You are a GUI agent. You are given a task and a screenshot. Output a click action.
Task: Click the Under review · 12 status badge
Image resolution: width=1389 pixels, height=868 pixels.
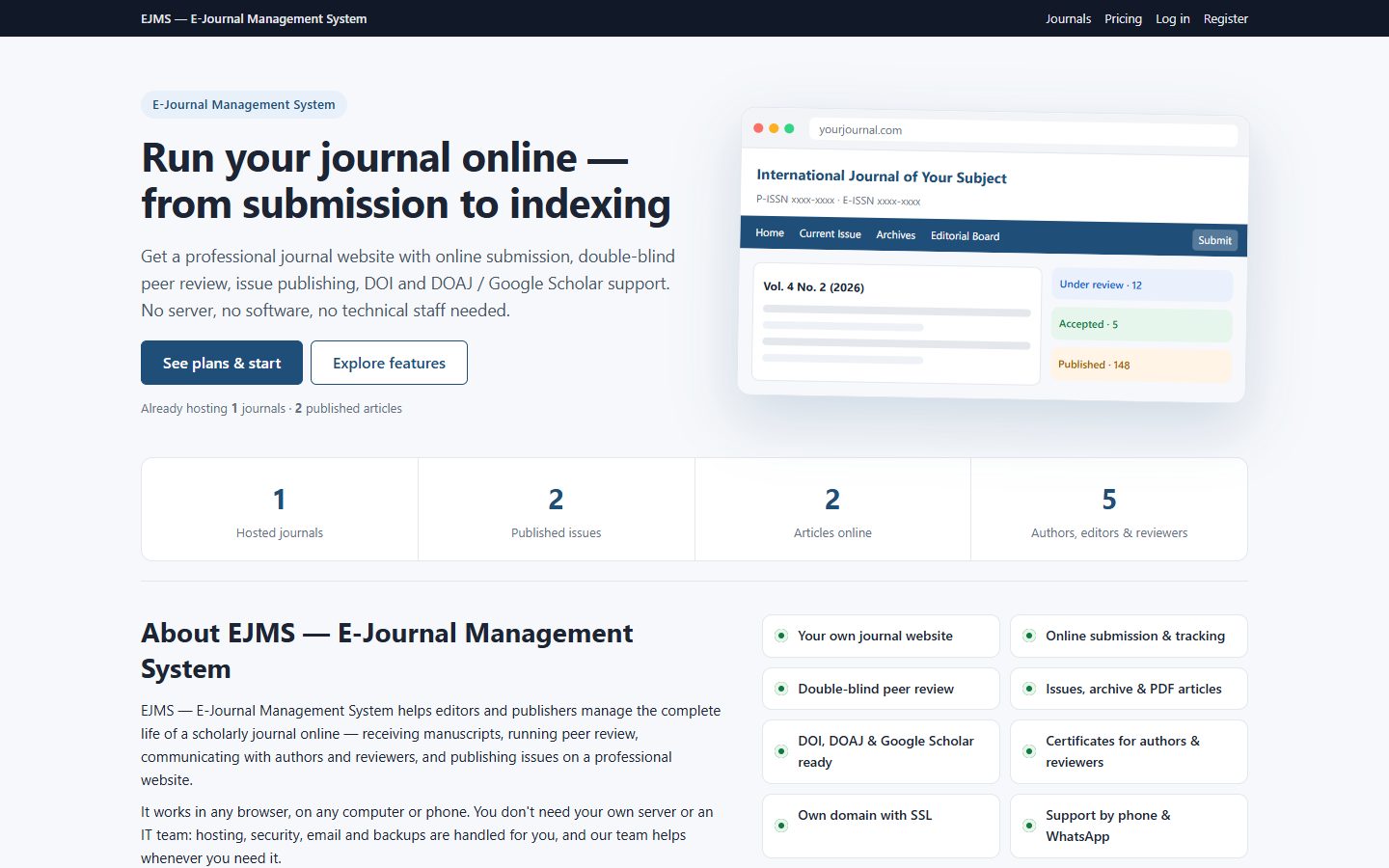(x=1142, y=285)
